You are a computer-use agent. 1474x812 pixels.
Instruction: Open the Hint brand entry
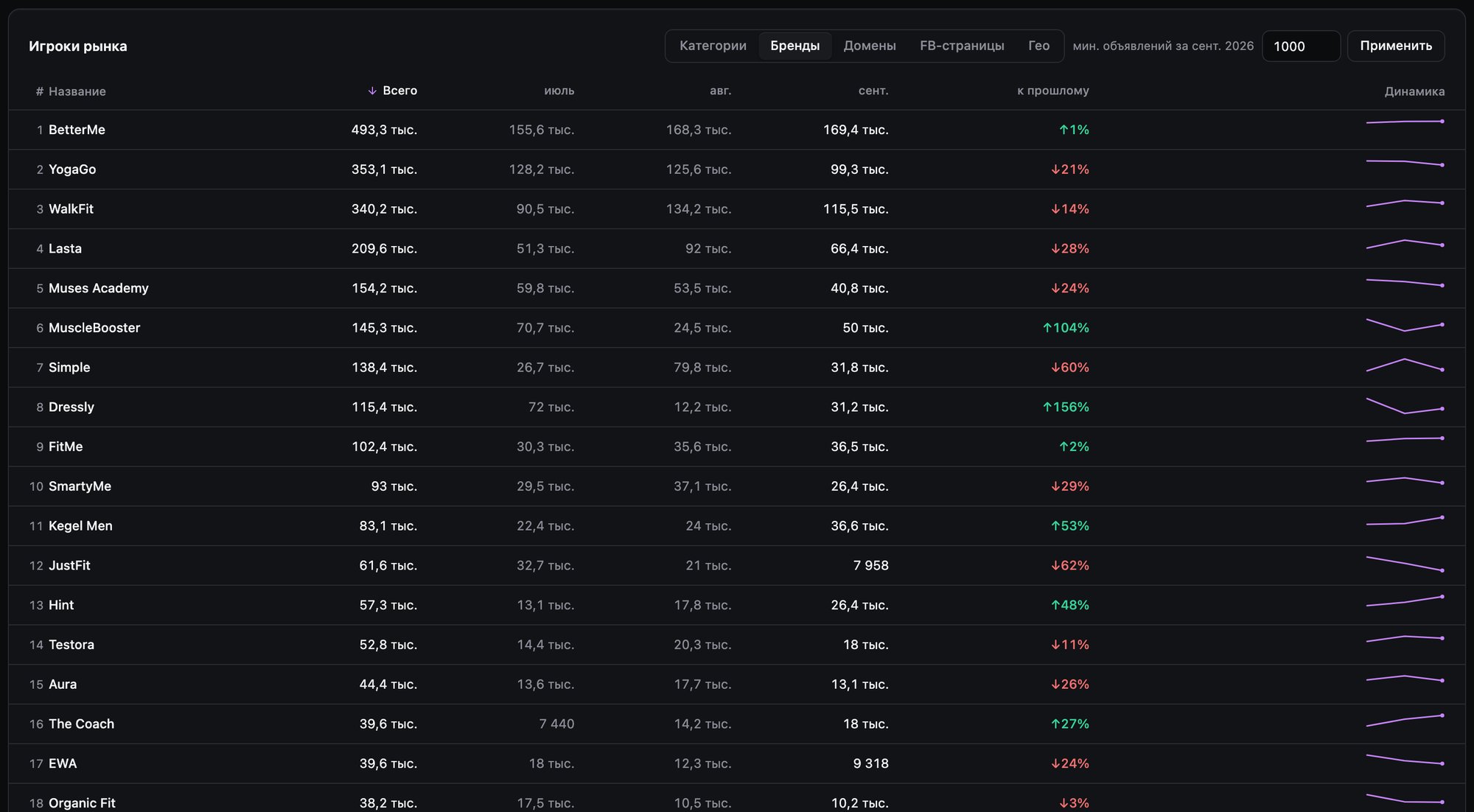coord(61,605)
